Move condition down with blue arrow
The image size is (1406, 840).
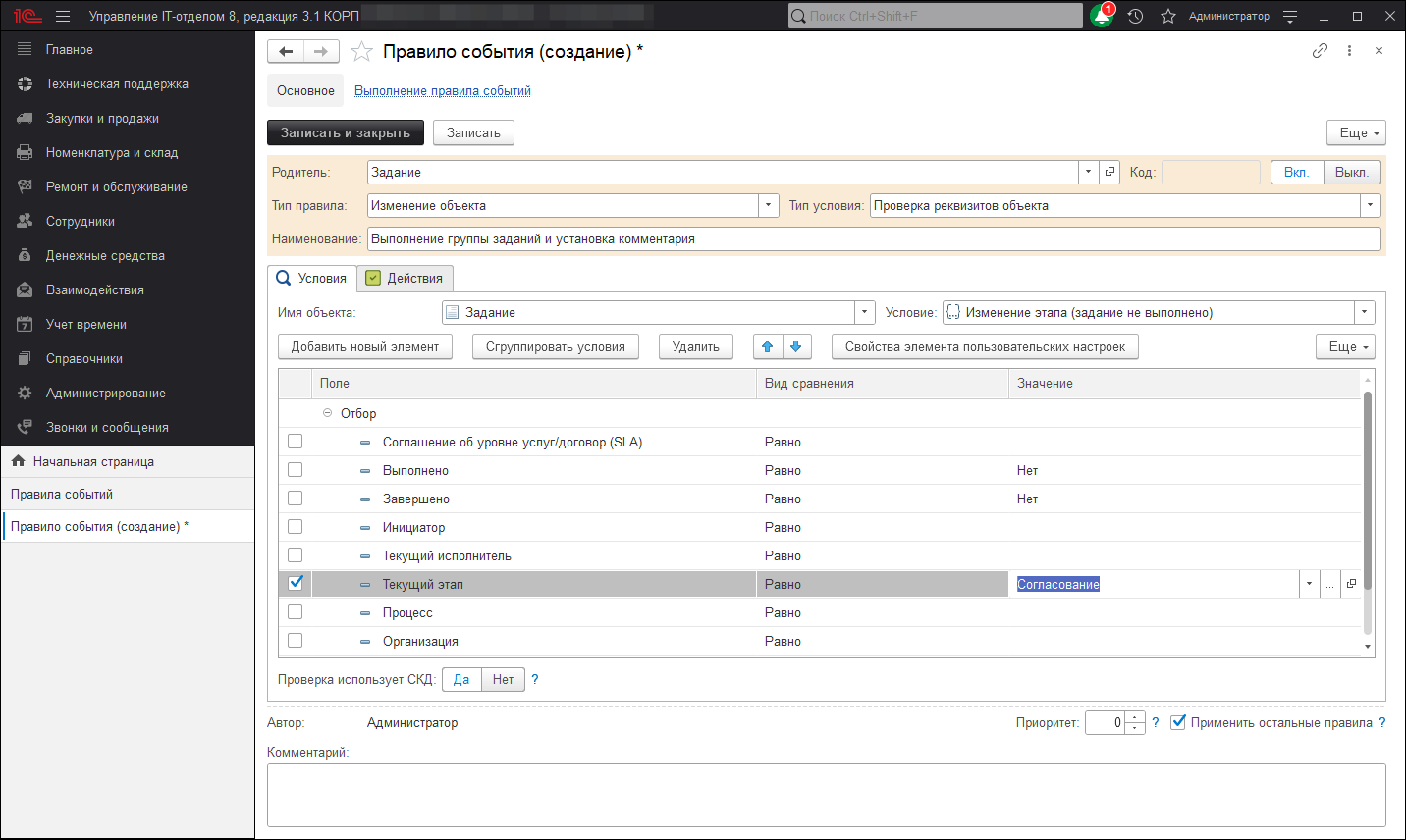796,346
